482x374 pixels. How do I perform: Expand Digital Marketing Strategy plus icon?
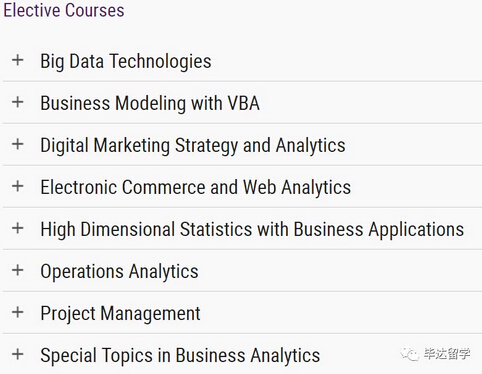click(18, 144)
